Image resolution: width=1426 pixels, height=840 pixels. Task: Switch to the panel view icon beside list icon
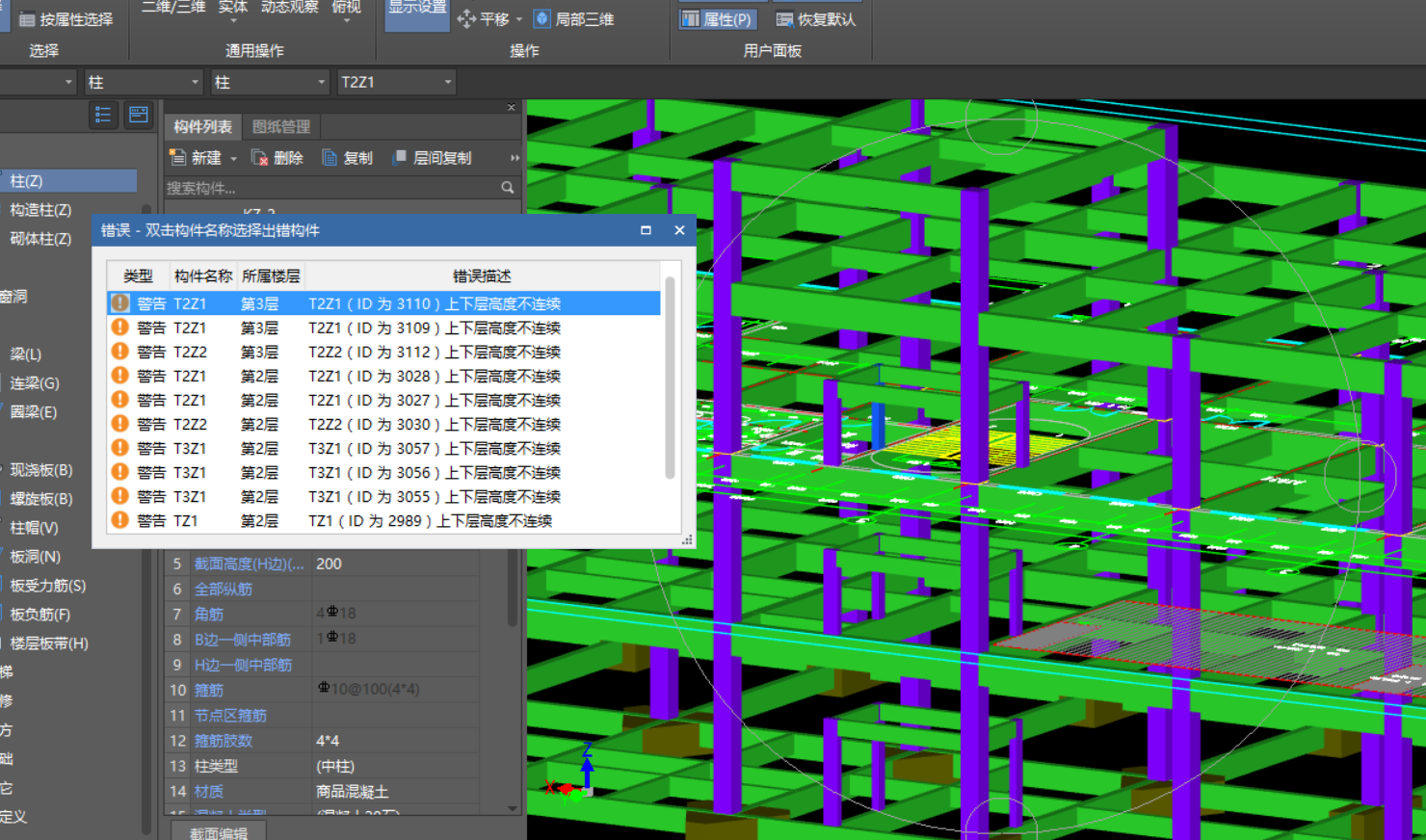(138, 116)
